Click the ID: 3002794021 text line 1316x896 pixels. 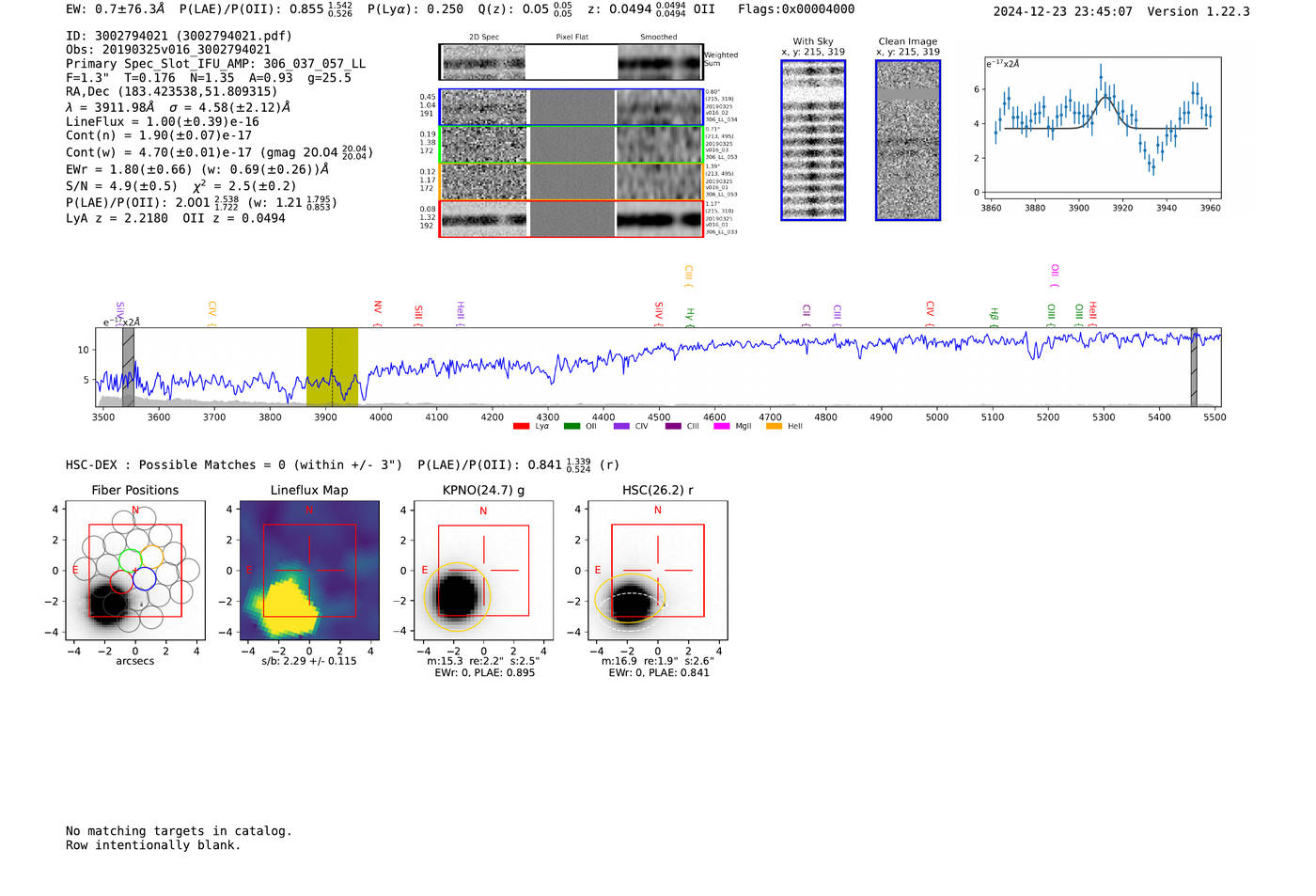click(179, 36)
